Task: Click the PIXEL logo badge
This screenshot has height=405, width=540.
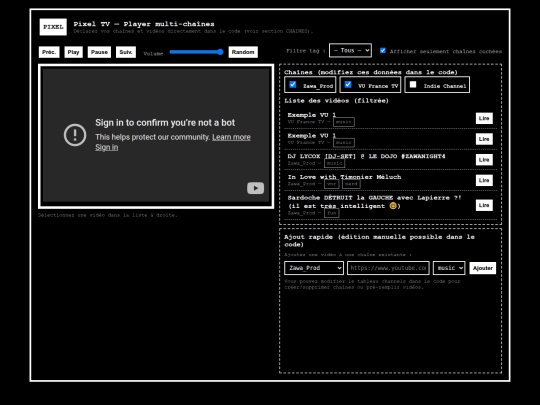Action: (x=53, y=27)
